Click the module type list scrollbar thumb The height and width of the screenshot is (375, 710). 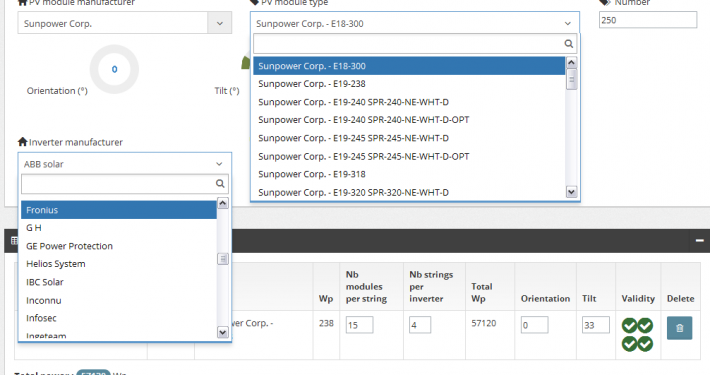click(571, 79)
